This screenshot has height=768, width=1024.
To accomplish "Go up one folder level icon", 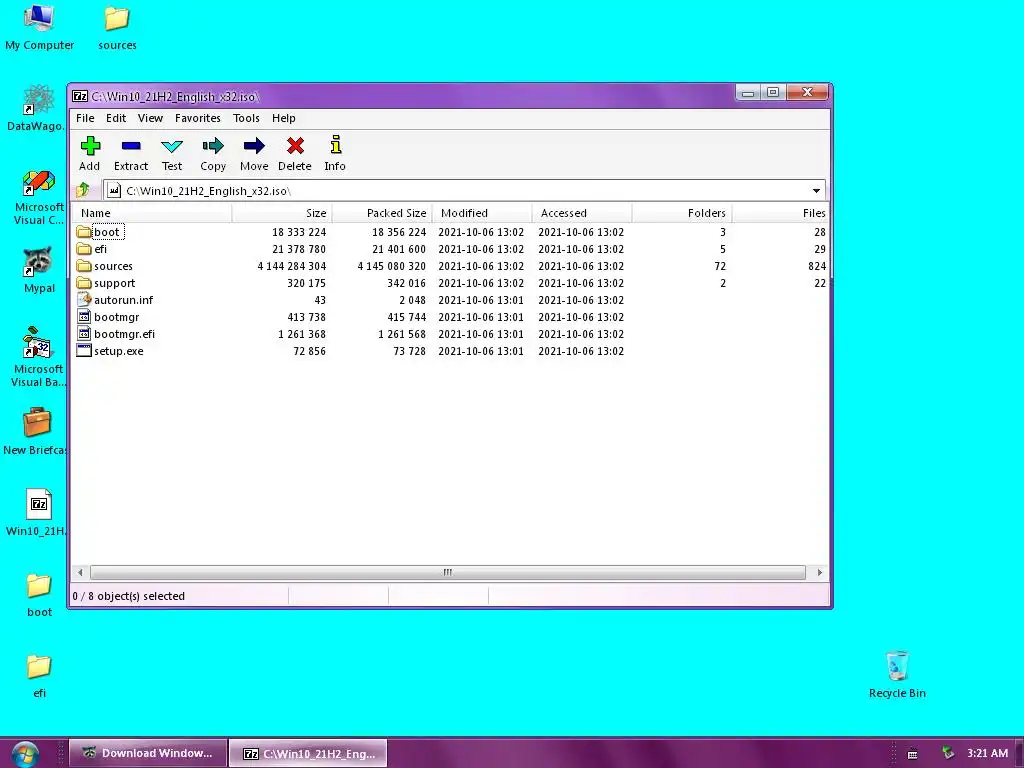I will tap(83, 190).
